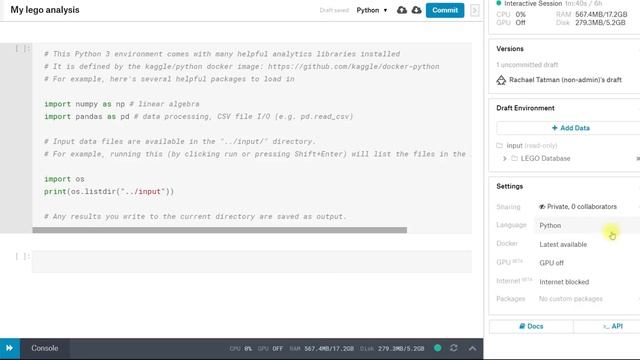
Task: Toggle the Internet blocked setting
Action: coord(564,282)
